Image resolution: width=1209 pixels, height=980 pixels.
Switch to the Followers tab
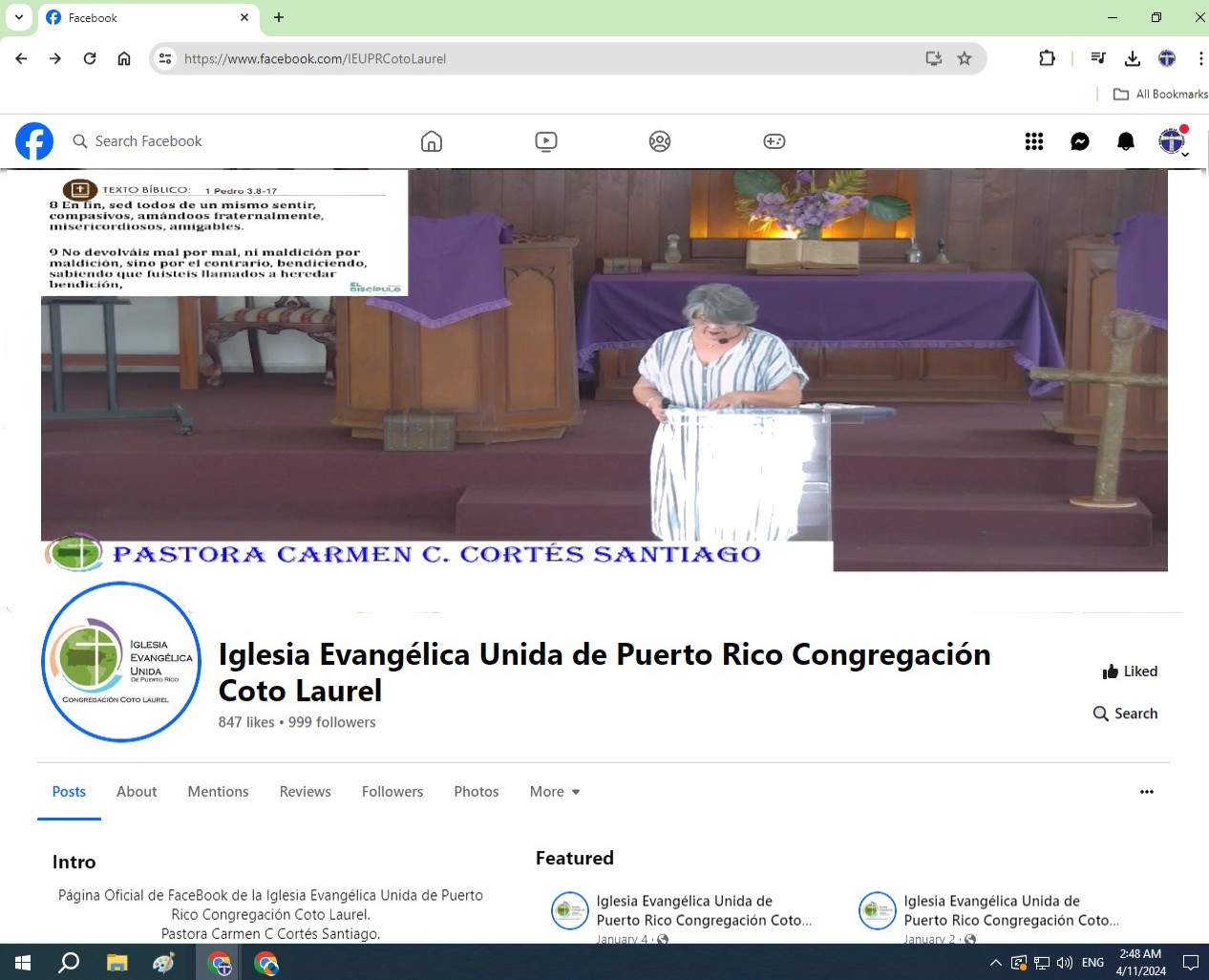tap(392, 791)
